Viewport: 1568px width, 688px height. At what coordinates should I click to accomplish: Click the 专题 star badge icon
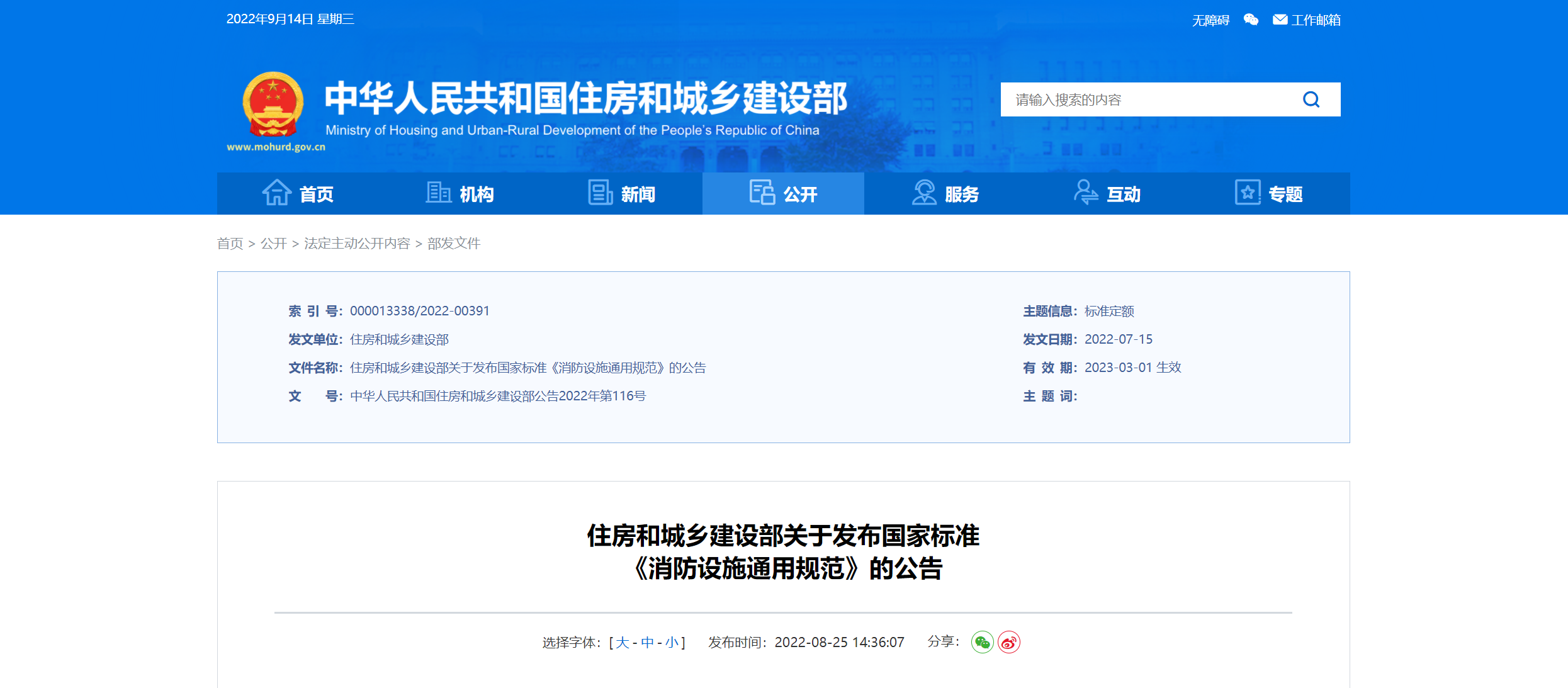(x=1248, y=193)
